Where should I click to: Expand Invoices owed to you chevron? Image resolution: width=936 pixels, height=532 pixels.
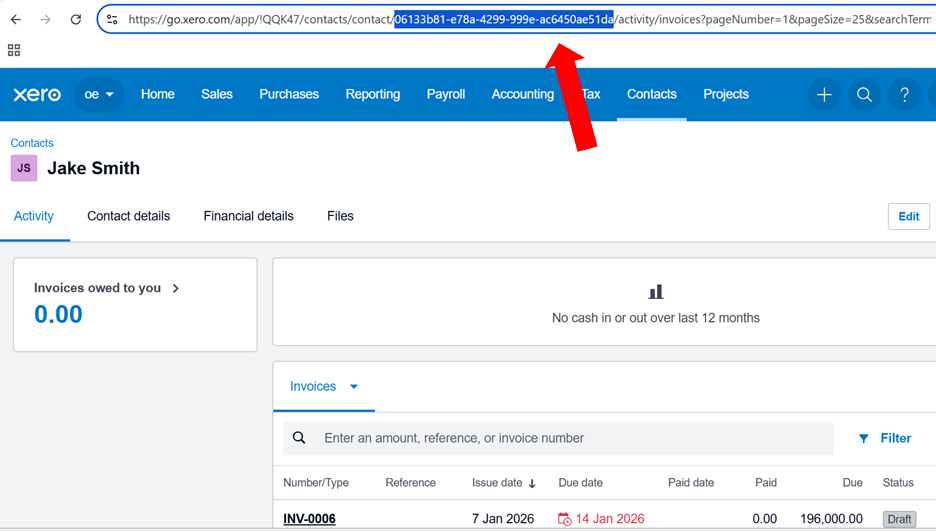pos(176,288)
